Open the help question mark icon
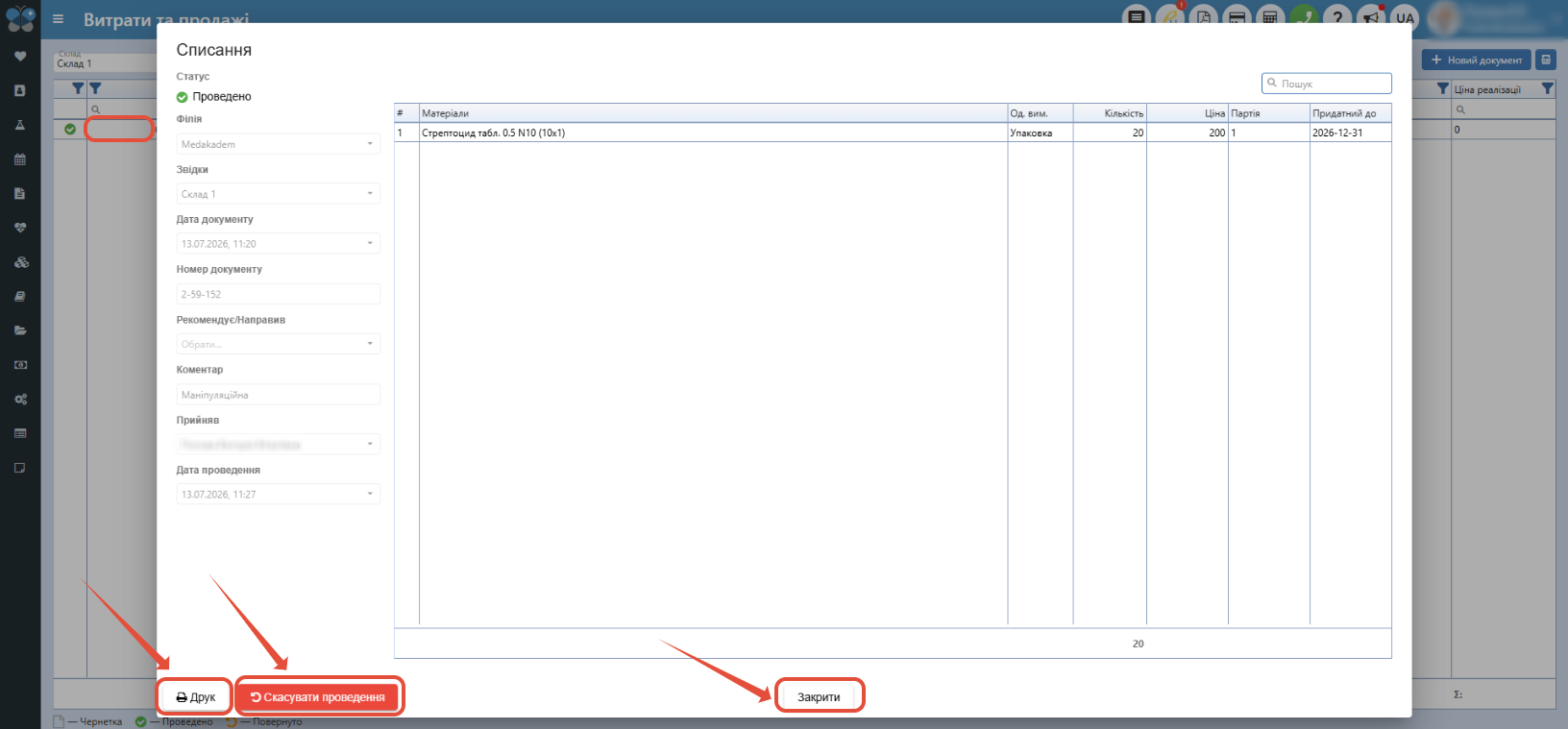This screenshot has height=729, width=1568. click(x=1337, y=17)
